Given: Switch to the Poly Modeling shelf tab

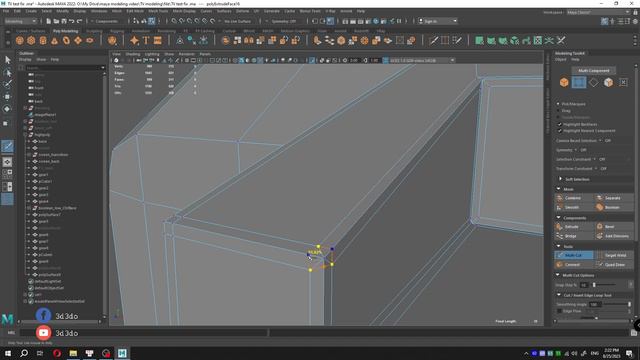Looking at the screenshot, I should tap(65, 31).
